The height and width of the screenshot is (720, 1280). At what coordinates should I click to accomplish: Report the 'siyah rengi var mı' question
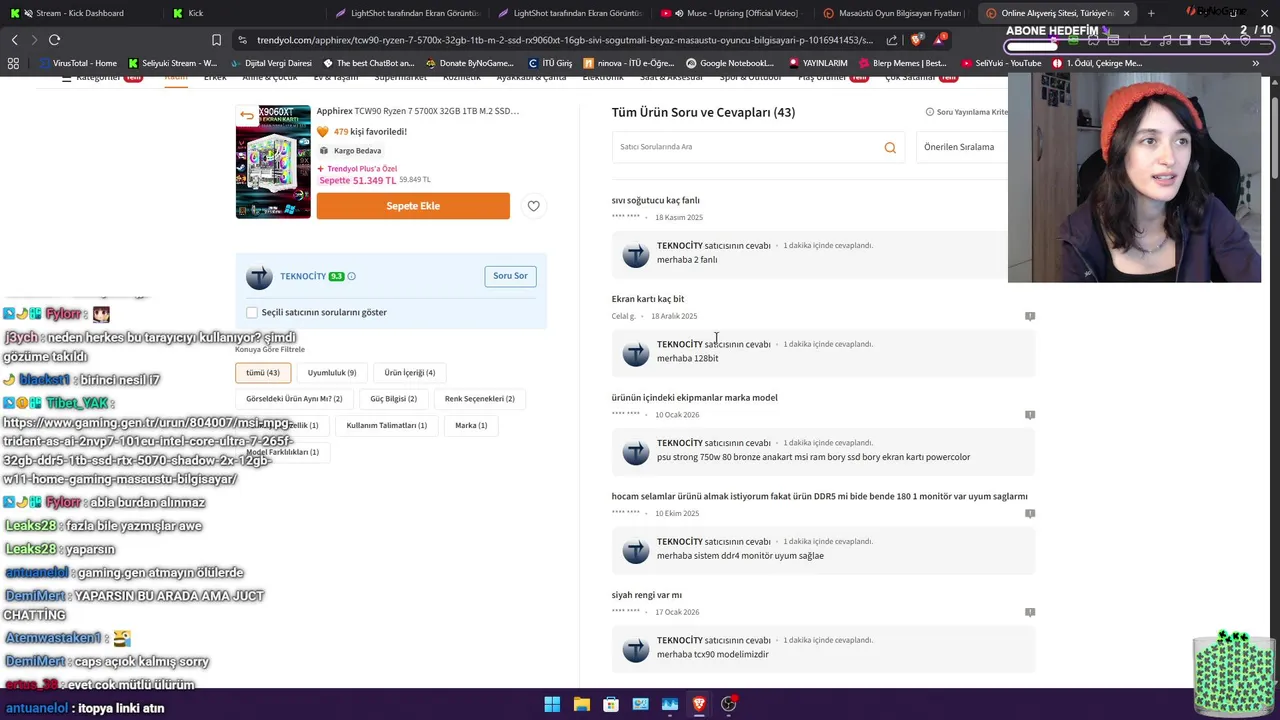1030,612
